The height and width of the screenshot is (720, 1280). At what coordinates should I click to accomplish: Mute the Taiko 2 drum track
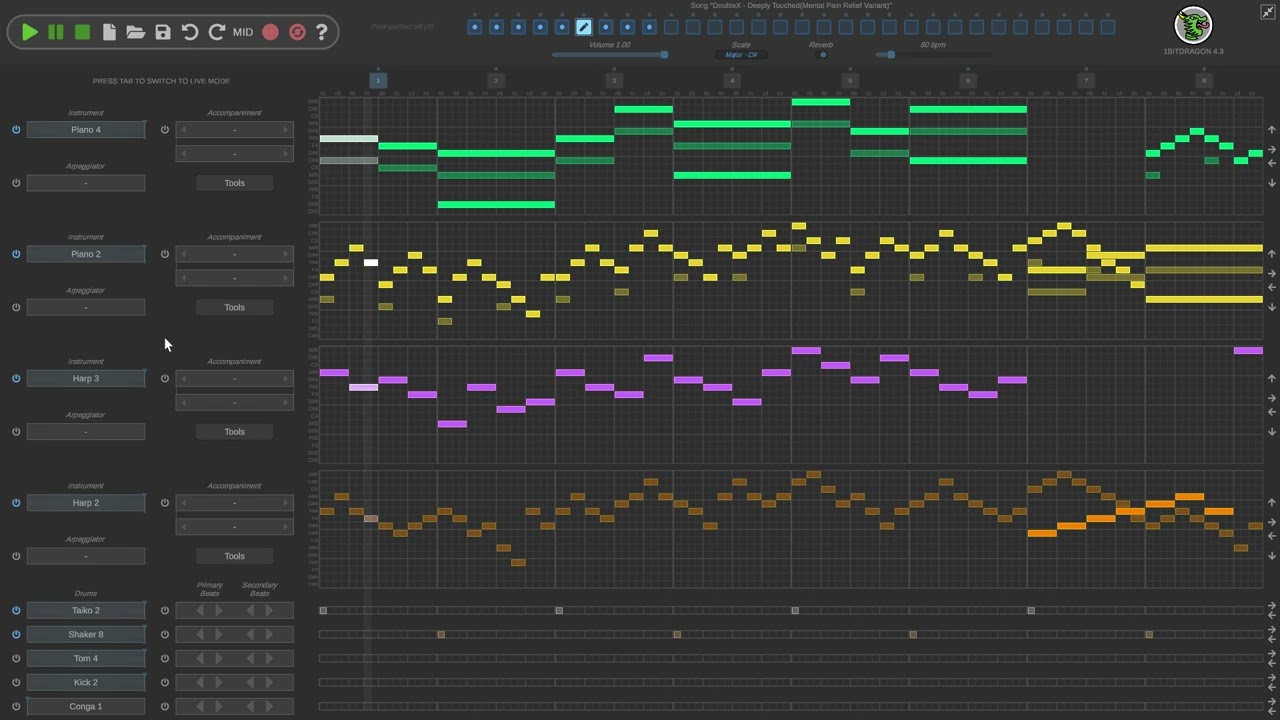(x=16, y=610)
